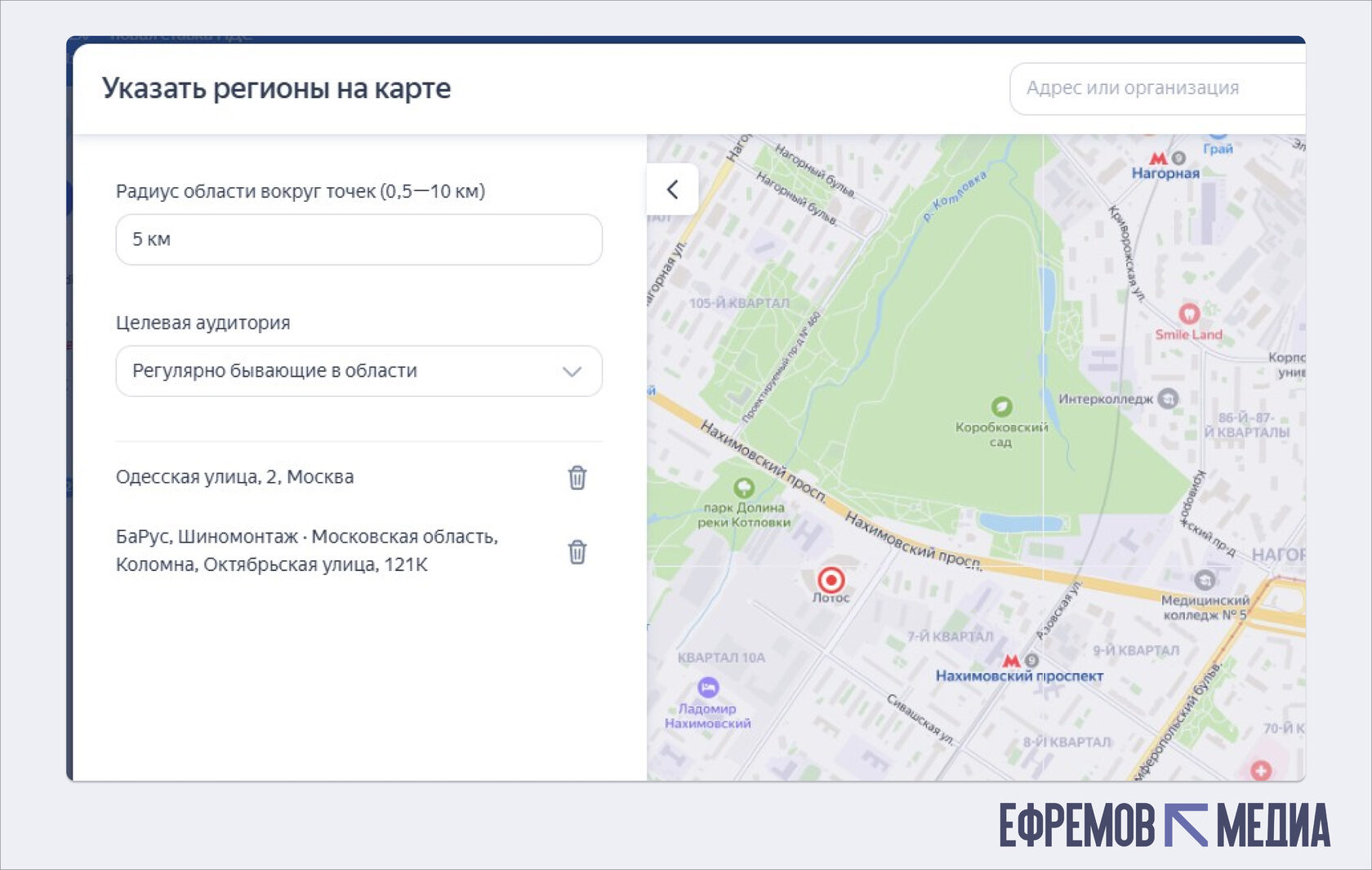The width and height of the screenshot is (1372, 870).
Task: Select the Нахимовский проспект metro icon
Action: (1012, 660)
